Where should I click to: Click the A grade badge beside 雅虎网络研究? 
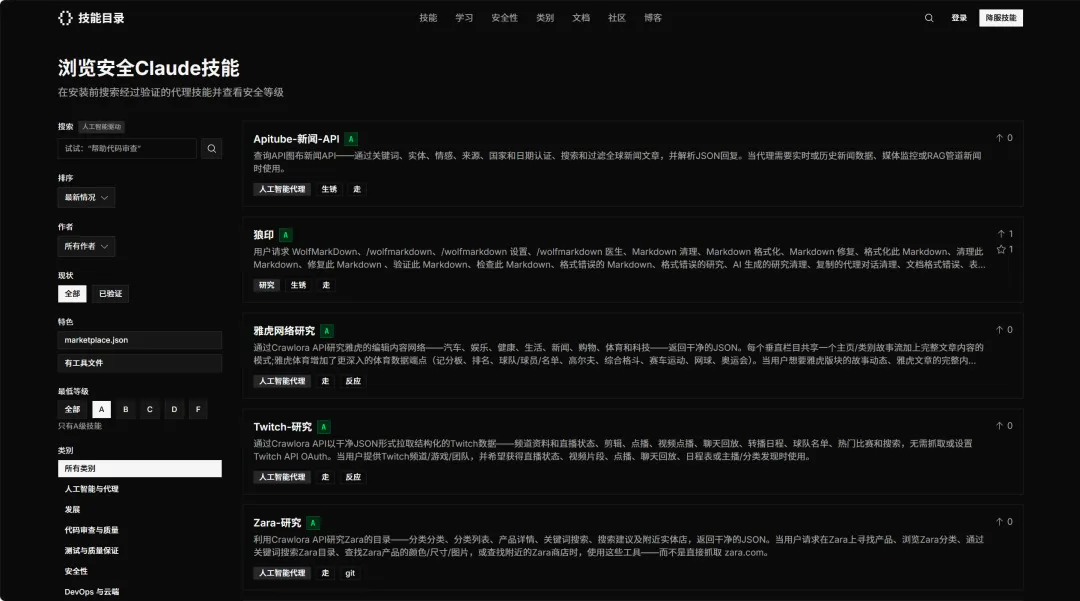pos(326,331)
